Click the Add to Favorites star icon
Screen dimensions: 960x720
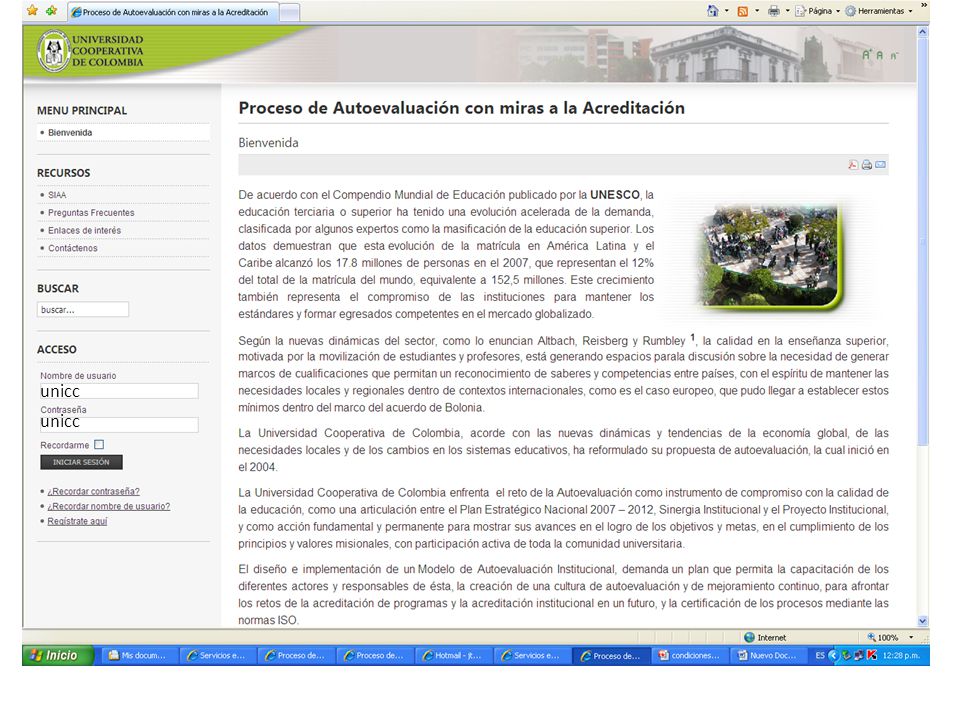(51, 10)
